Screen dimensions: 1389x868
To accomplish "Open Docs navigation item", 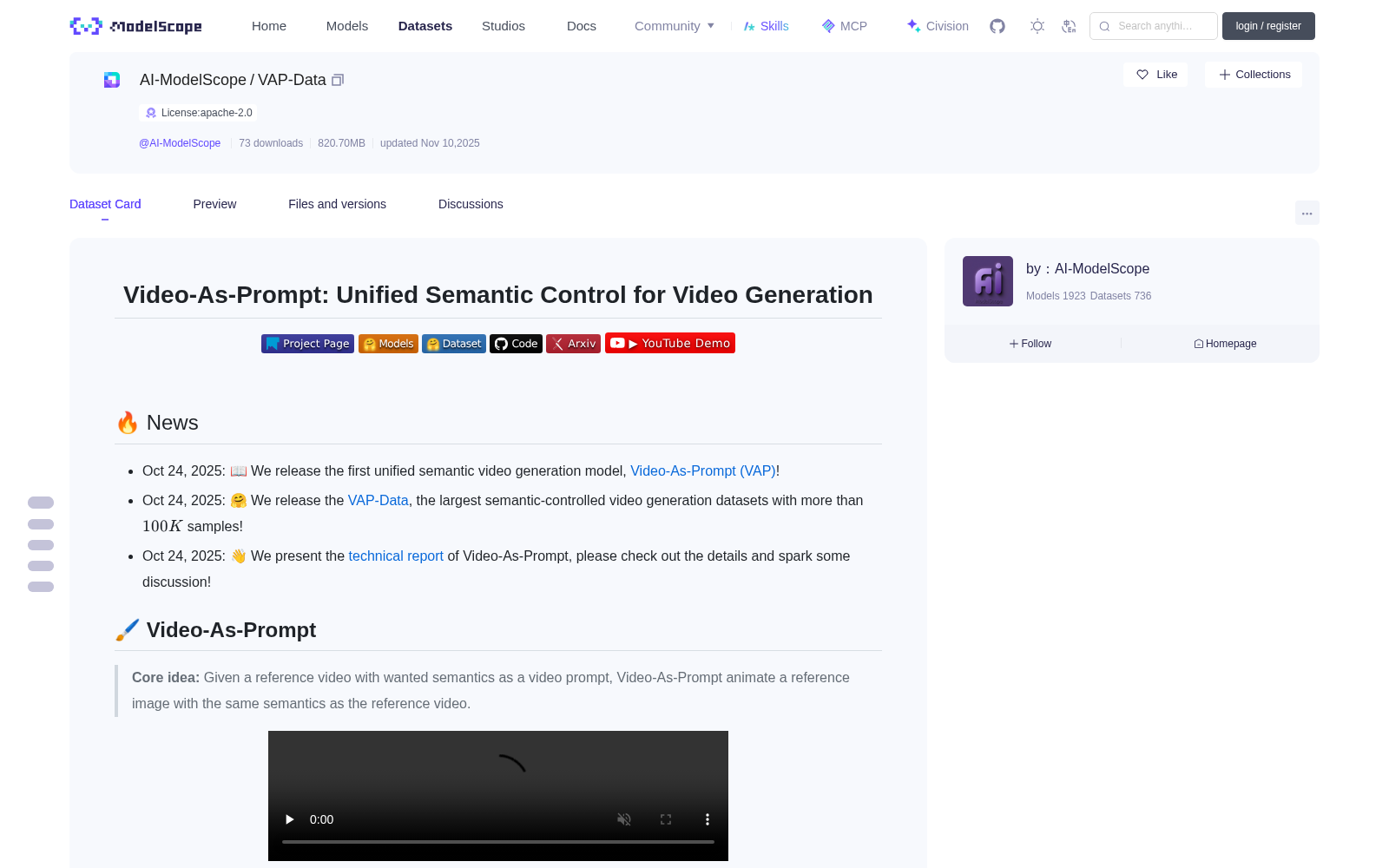I will click(x=582, y=26).
